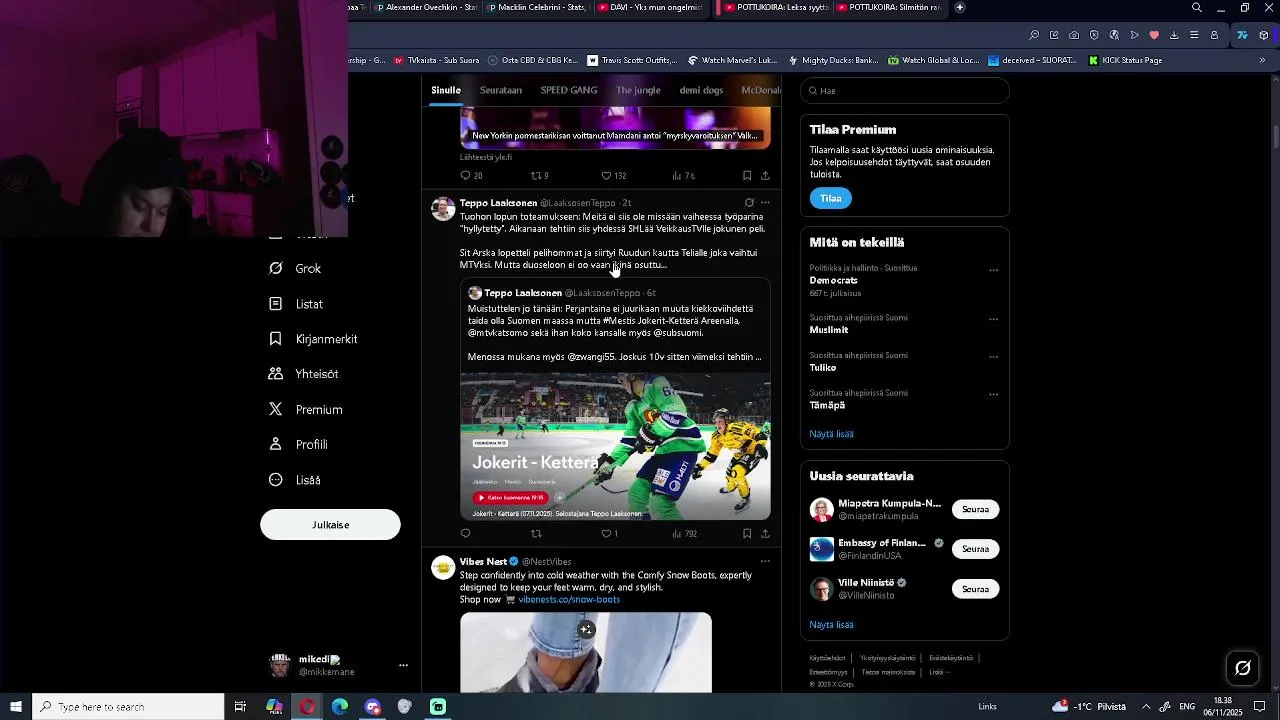This screenshot has width=1280, height=720.
Task: Expand the Lisää more menu in sidebar
Action: (295, 480)
